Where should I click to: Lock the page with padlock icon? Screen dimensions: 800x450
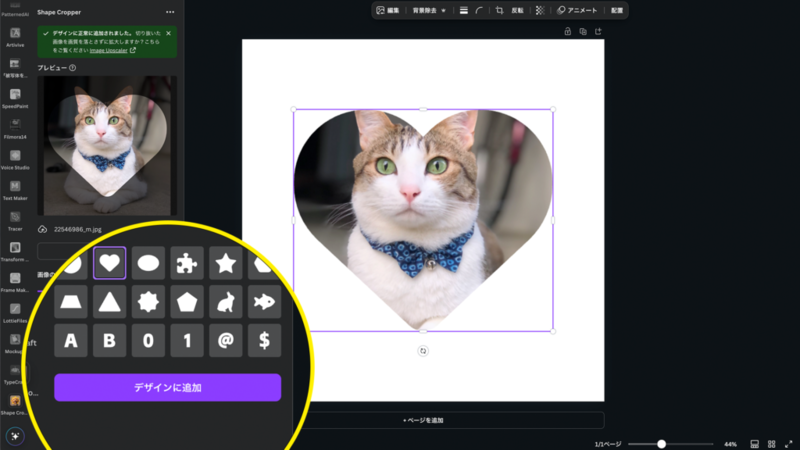pos(567,32)
